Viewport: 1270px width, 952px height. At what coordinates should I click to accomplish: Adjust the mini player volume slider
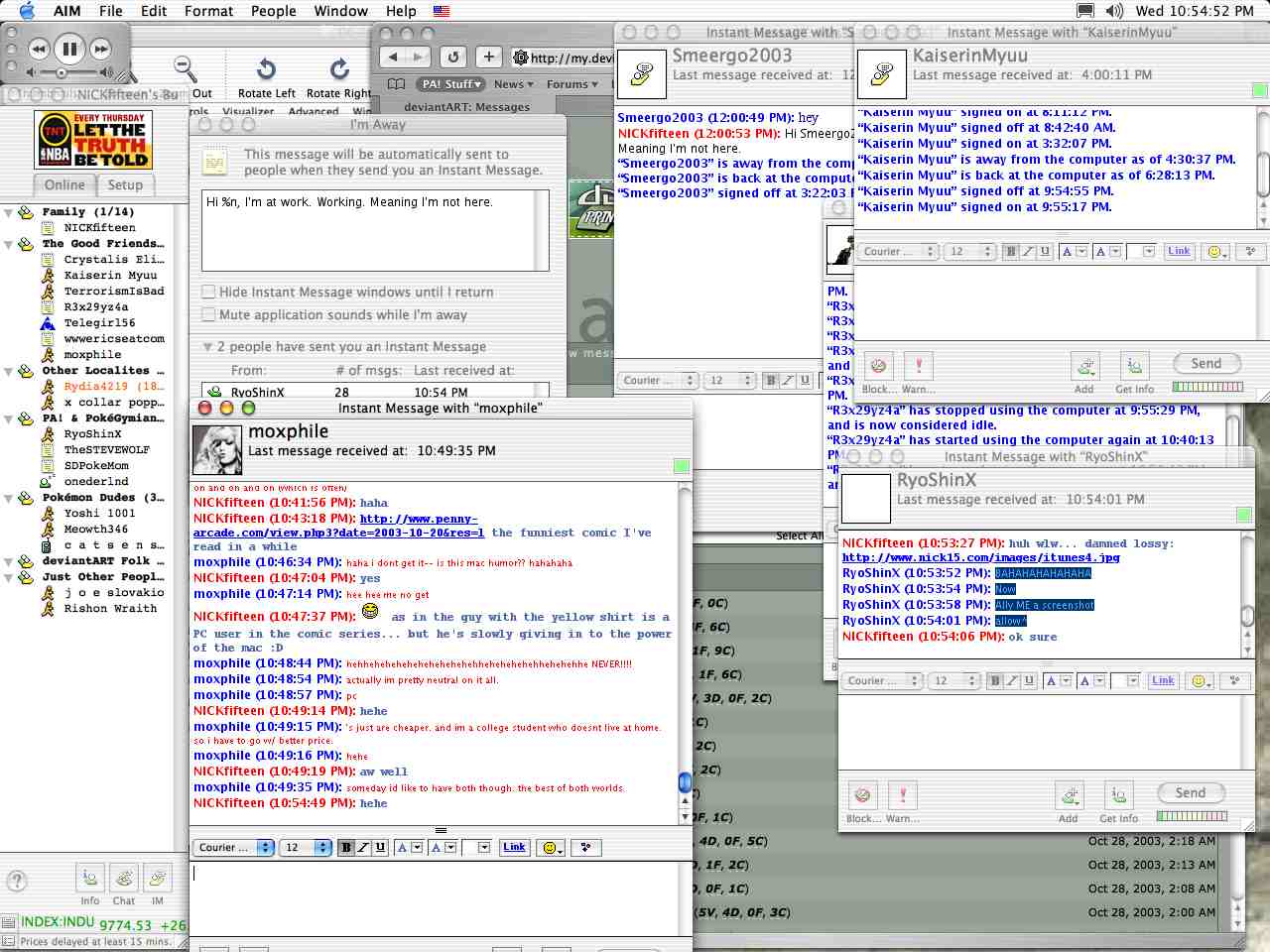tap(62, 73)
